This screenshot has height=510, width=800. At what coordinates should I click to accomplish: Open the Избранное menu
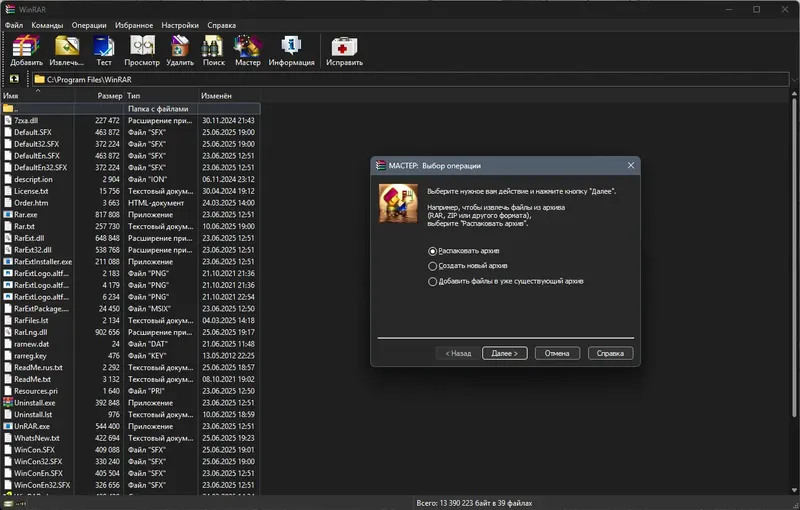pos(134,25)
